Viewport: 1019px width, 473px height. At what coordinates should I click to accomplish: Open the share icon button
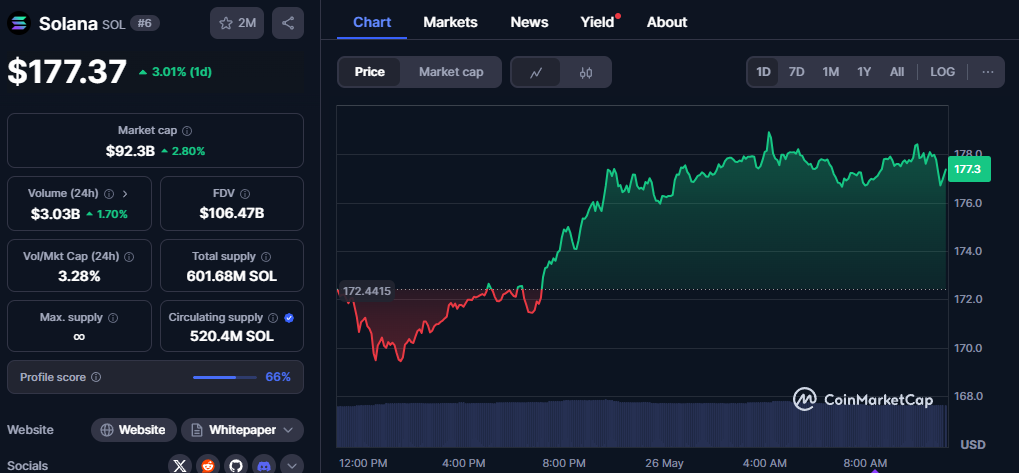point(288,23)
